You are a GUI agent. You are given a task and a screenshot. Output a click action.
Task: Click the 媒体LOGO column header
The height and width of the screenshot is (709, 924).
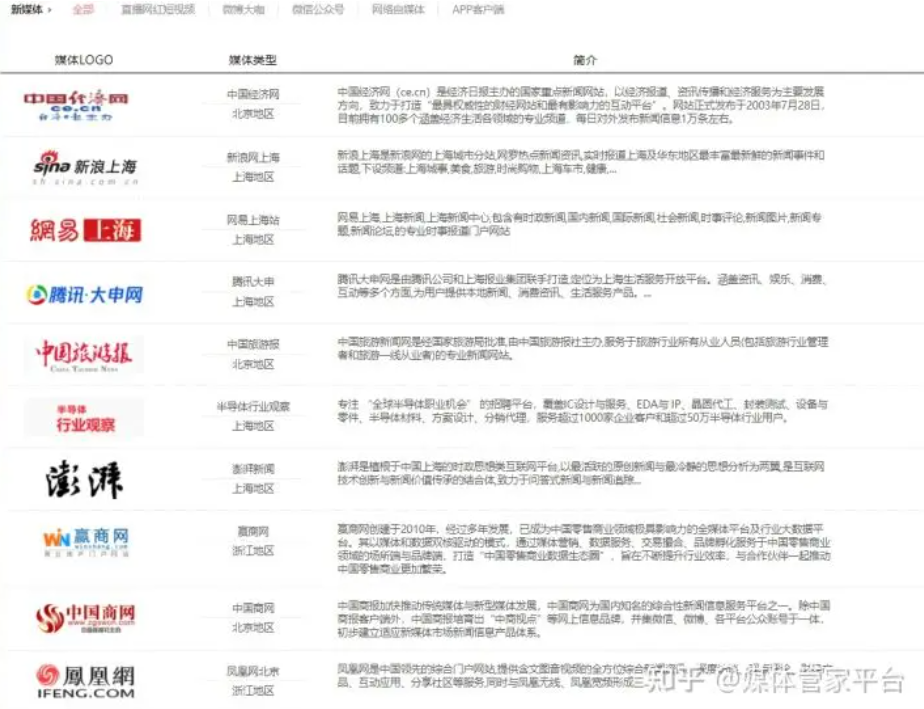click(84, 60)
